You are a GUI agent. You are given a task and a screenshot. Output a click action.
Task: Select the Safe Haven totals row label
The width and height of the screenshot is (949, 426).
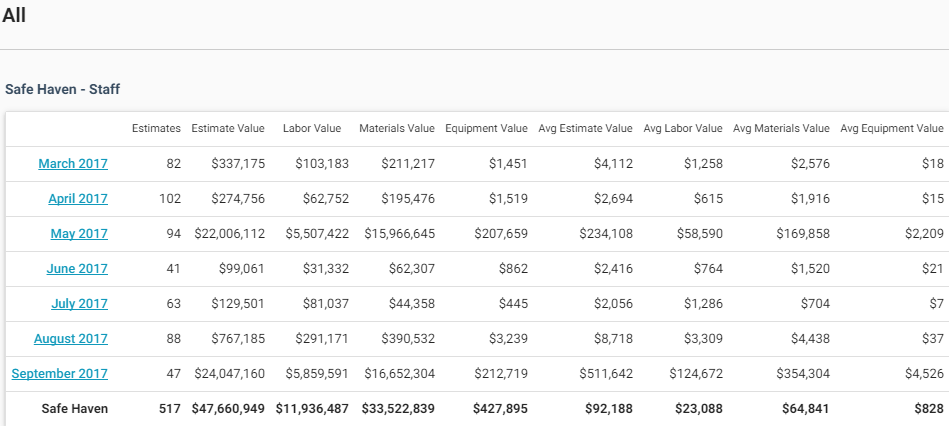(x=74, y=409)
